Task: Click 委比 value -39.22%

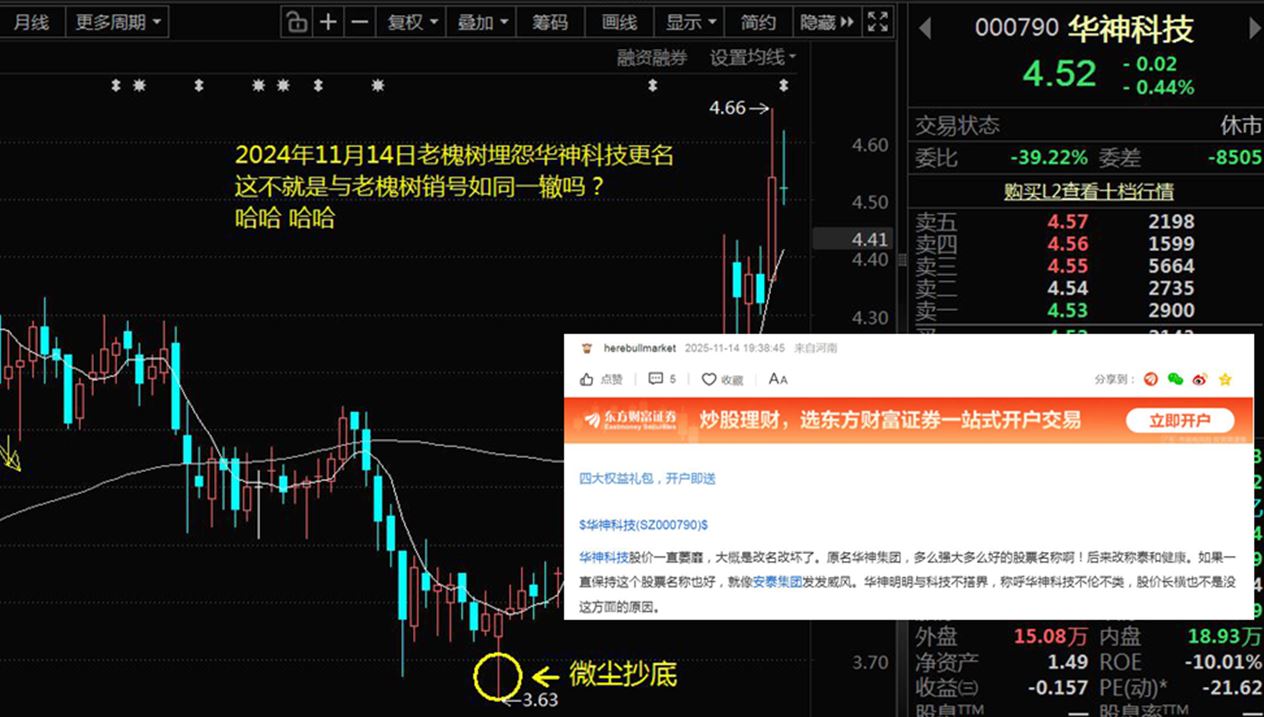Action: point(1048,158)
